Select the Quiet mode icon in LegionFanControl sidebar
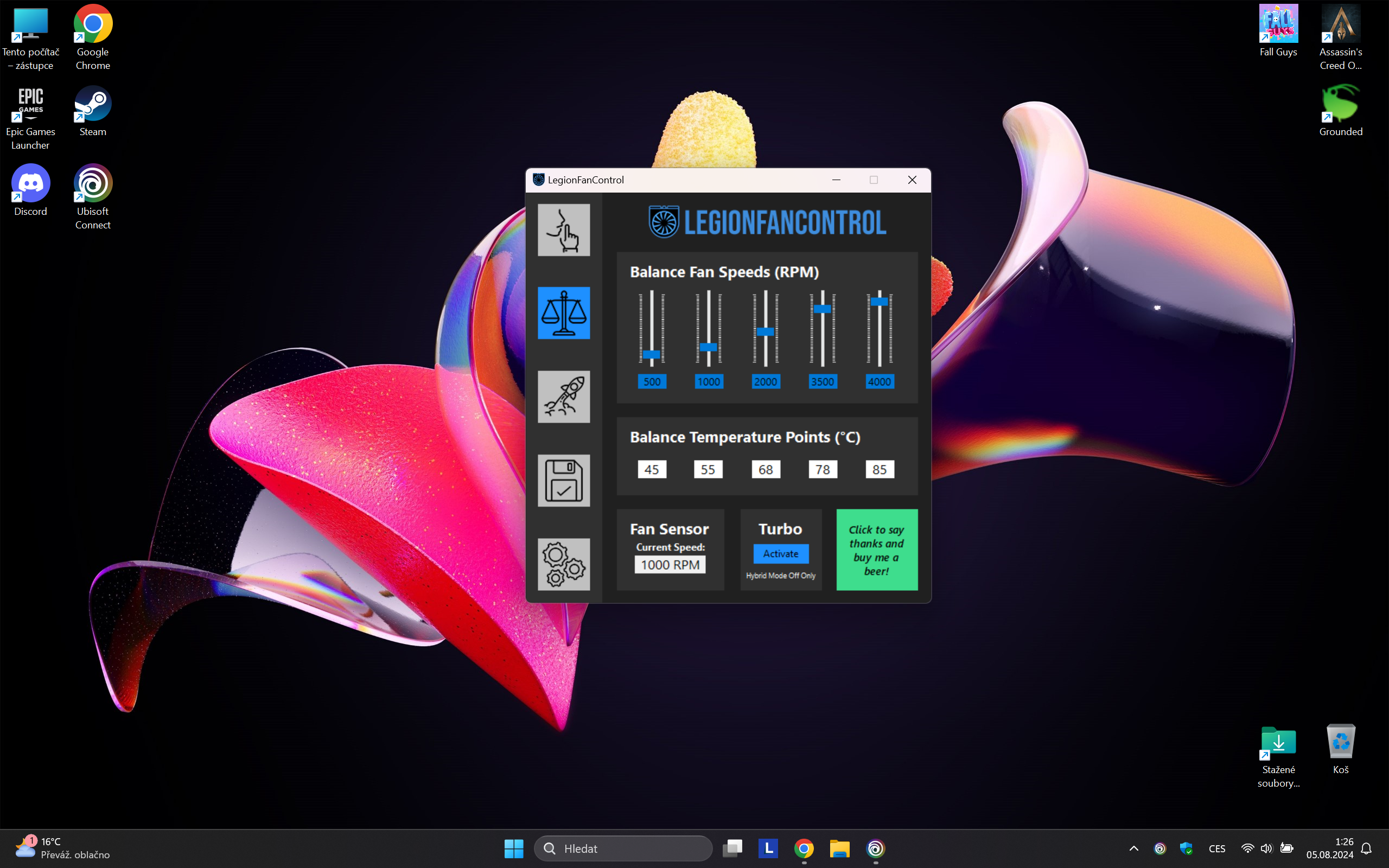Viewport: 1389px width, 868px height. tap(564, 229)
